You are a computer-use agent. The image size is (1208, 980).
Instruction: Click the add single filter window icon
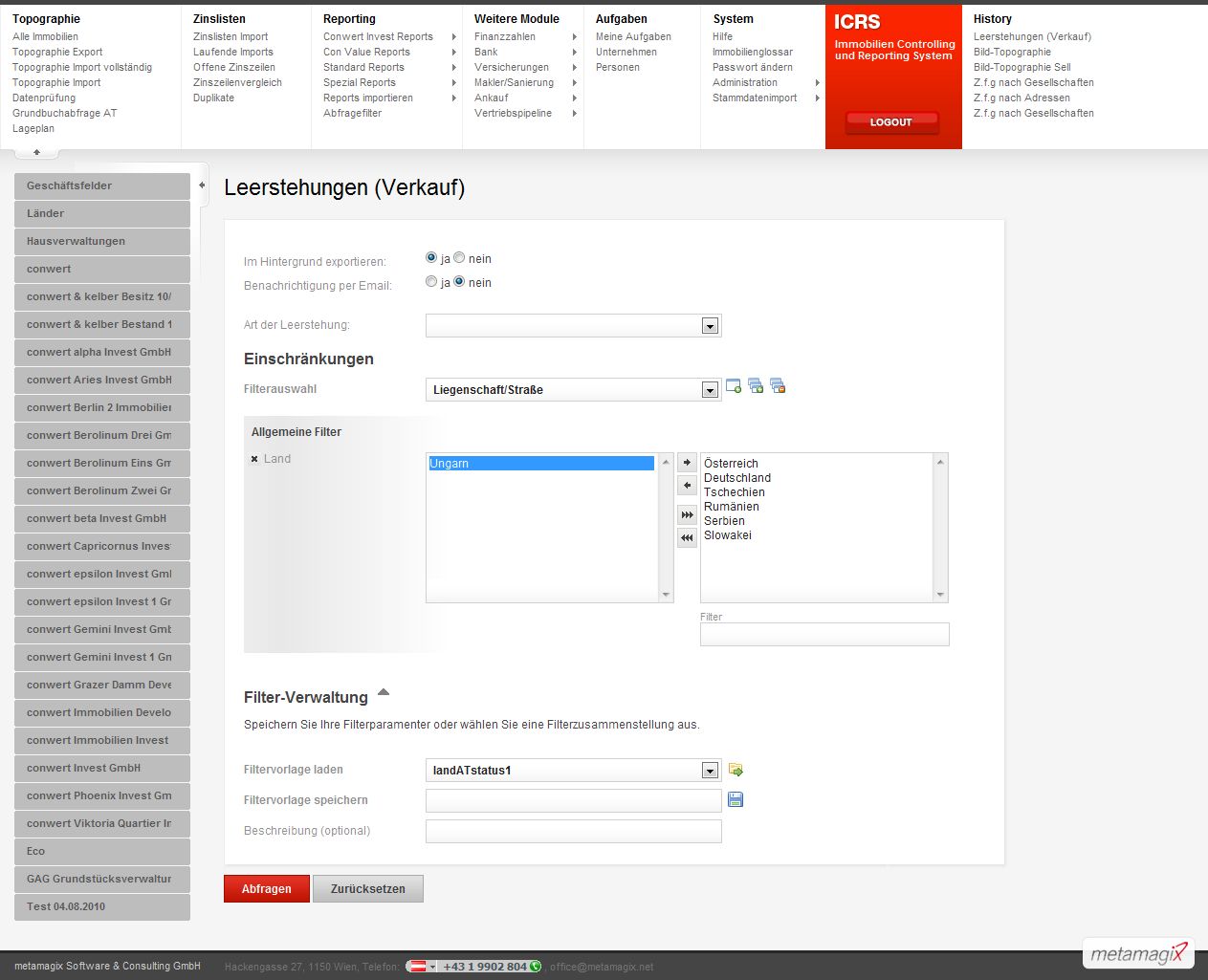point(734,386)
